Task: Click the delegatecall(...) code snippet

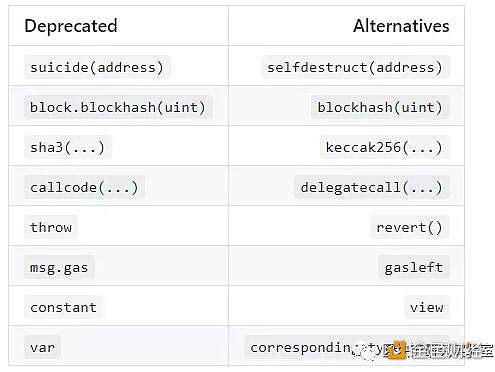Action: [x=372, y=187]
